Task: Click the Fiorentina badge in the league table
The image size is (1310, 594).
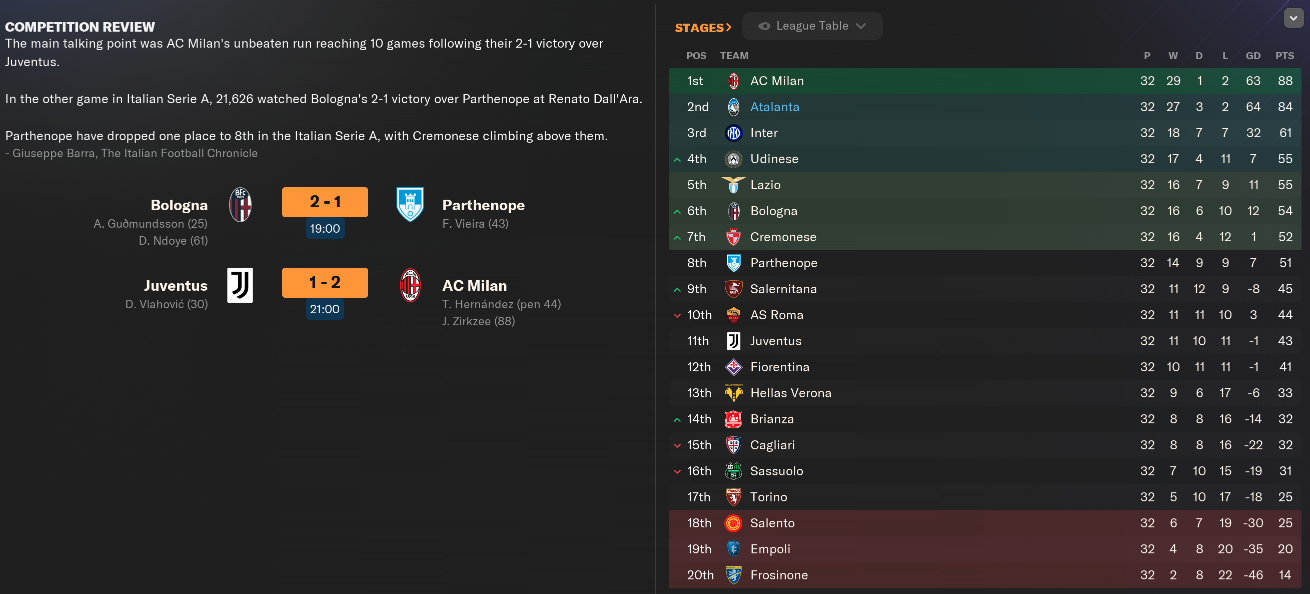Action: coord(733,367)
